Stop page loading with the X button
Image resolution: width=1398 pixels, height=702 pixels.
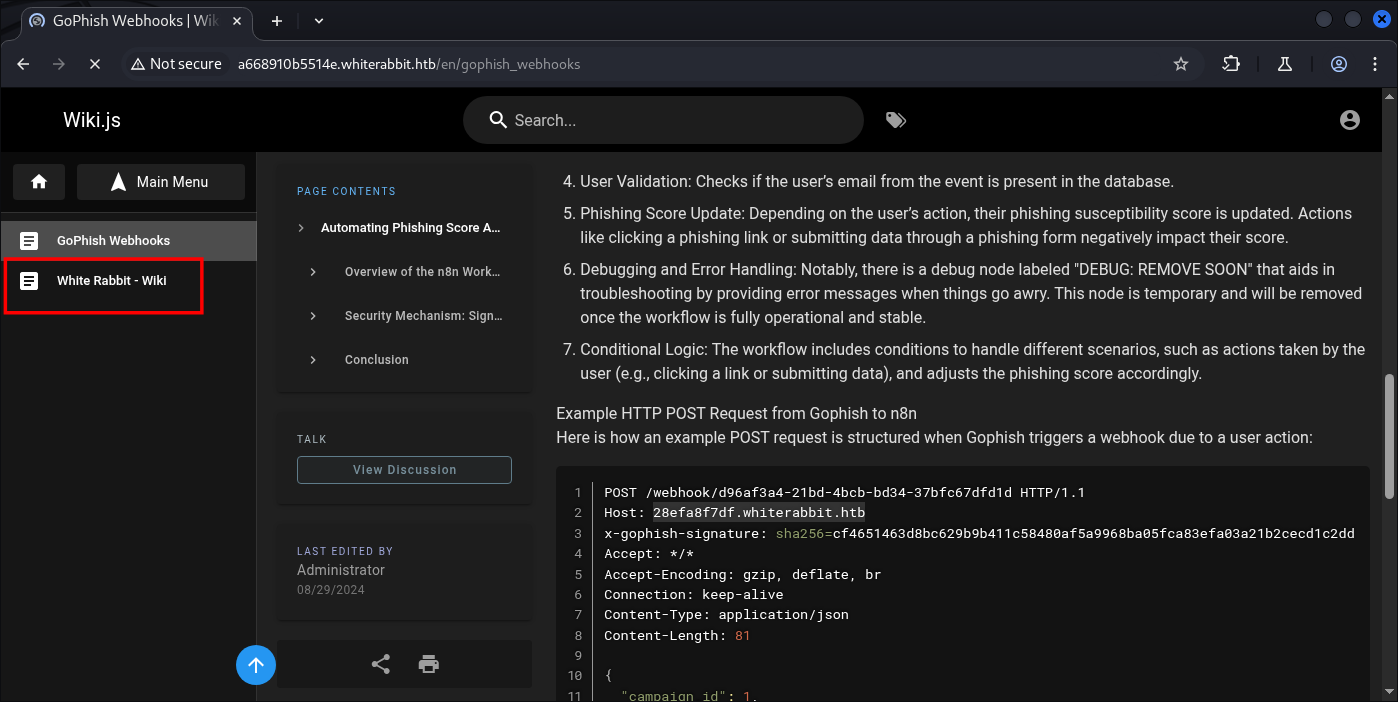(x=94, y=64)
